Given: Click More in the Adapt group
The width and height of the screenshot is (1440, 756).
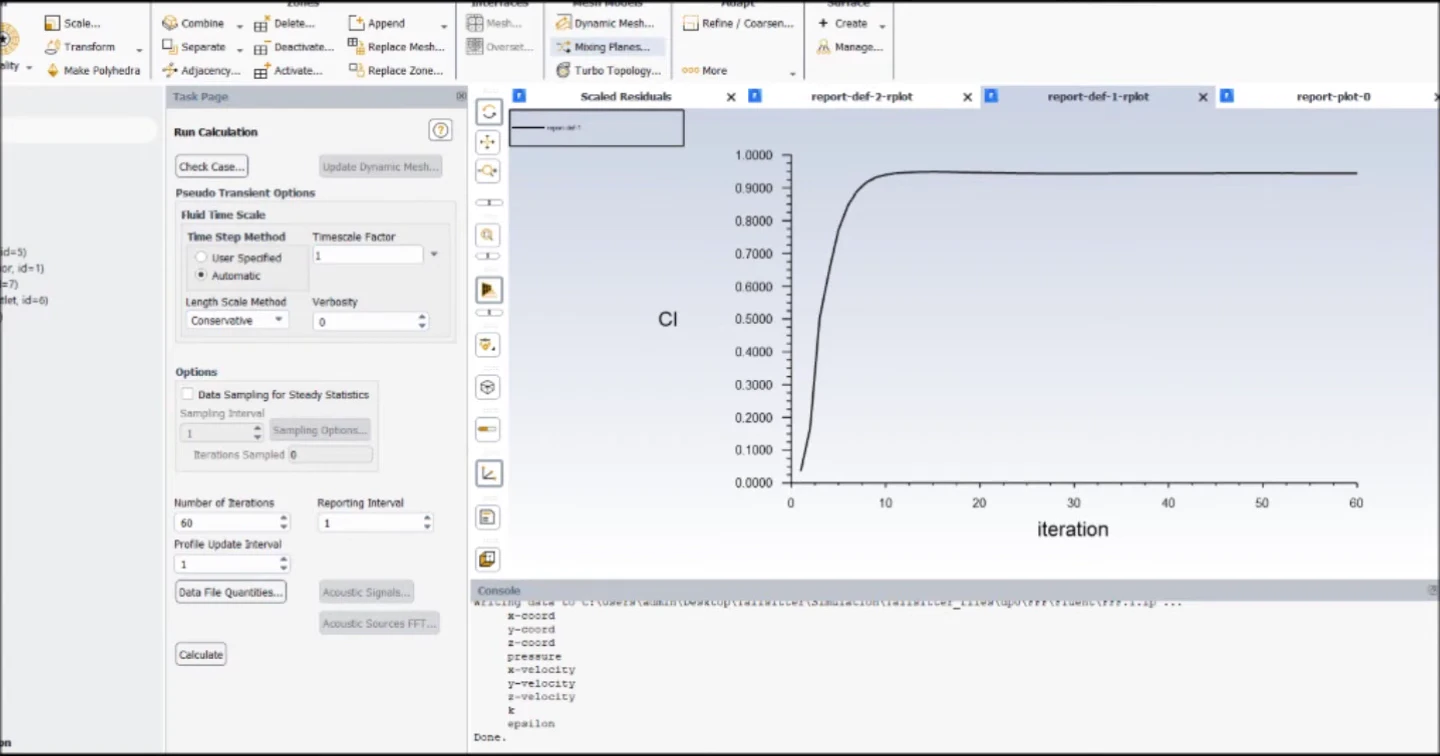Looking at the screenshot, I should click(x=705, y=71).
